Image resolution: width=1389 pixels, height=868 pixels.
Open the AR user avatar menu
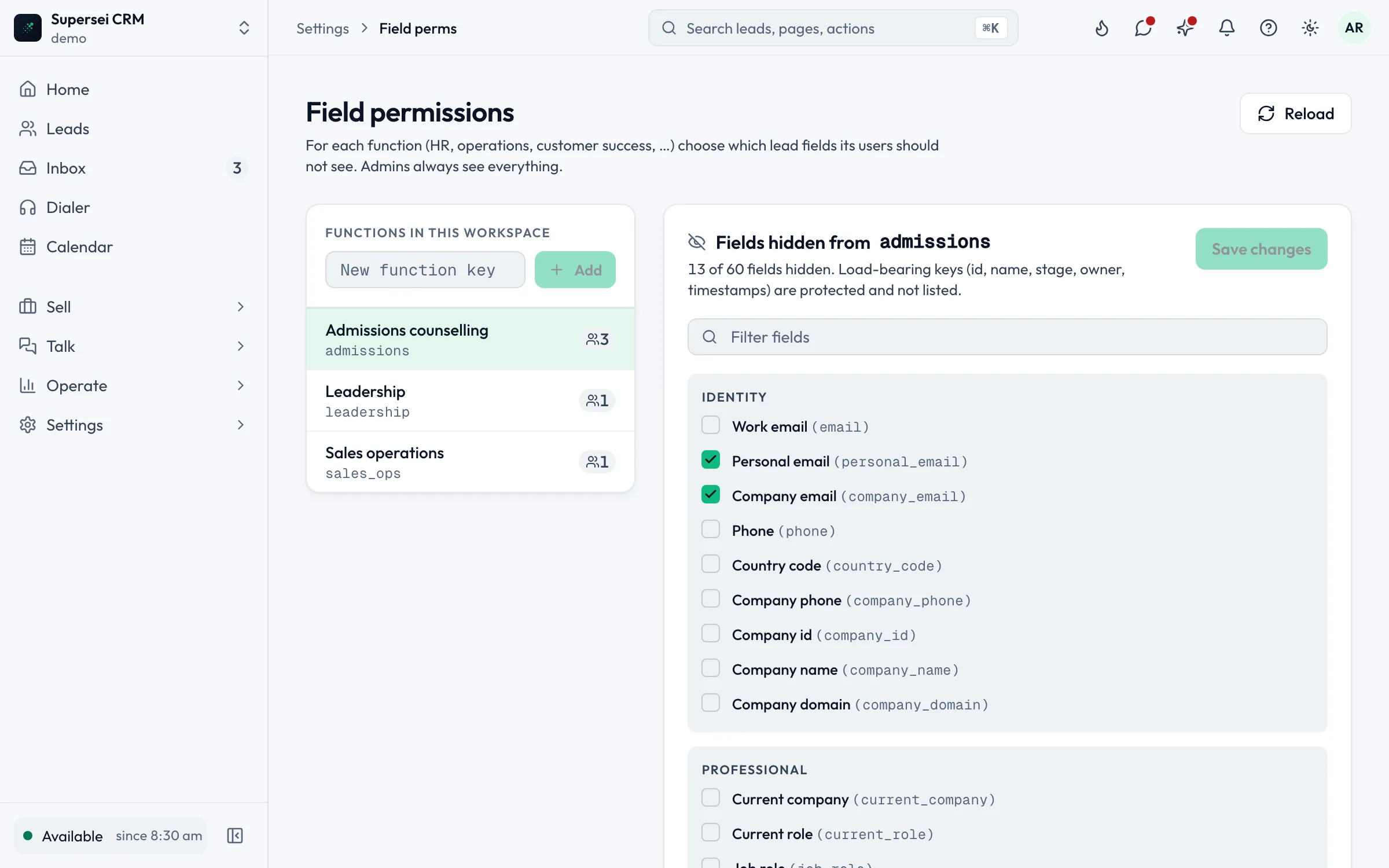click(x=1354, y=28)
